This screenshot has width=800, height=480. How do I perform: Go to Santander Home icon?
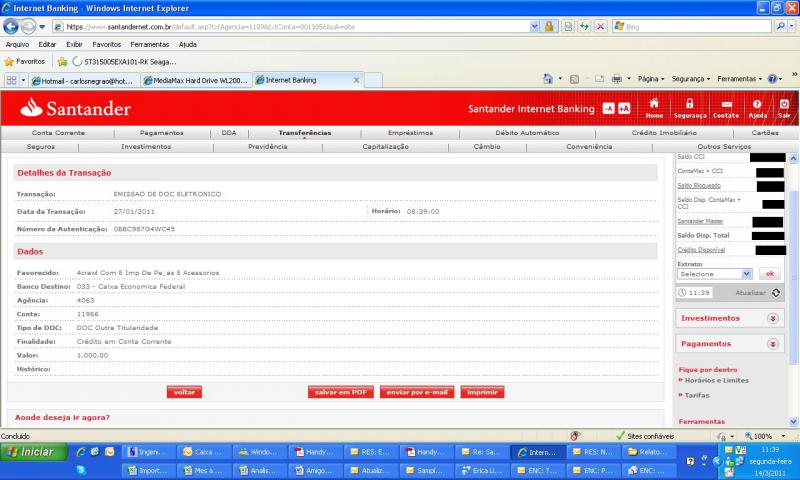(654, 108)
